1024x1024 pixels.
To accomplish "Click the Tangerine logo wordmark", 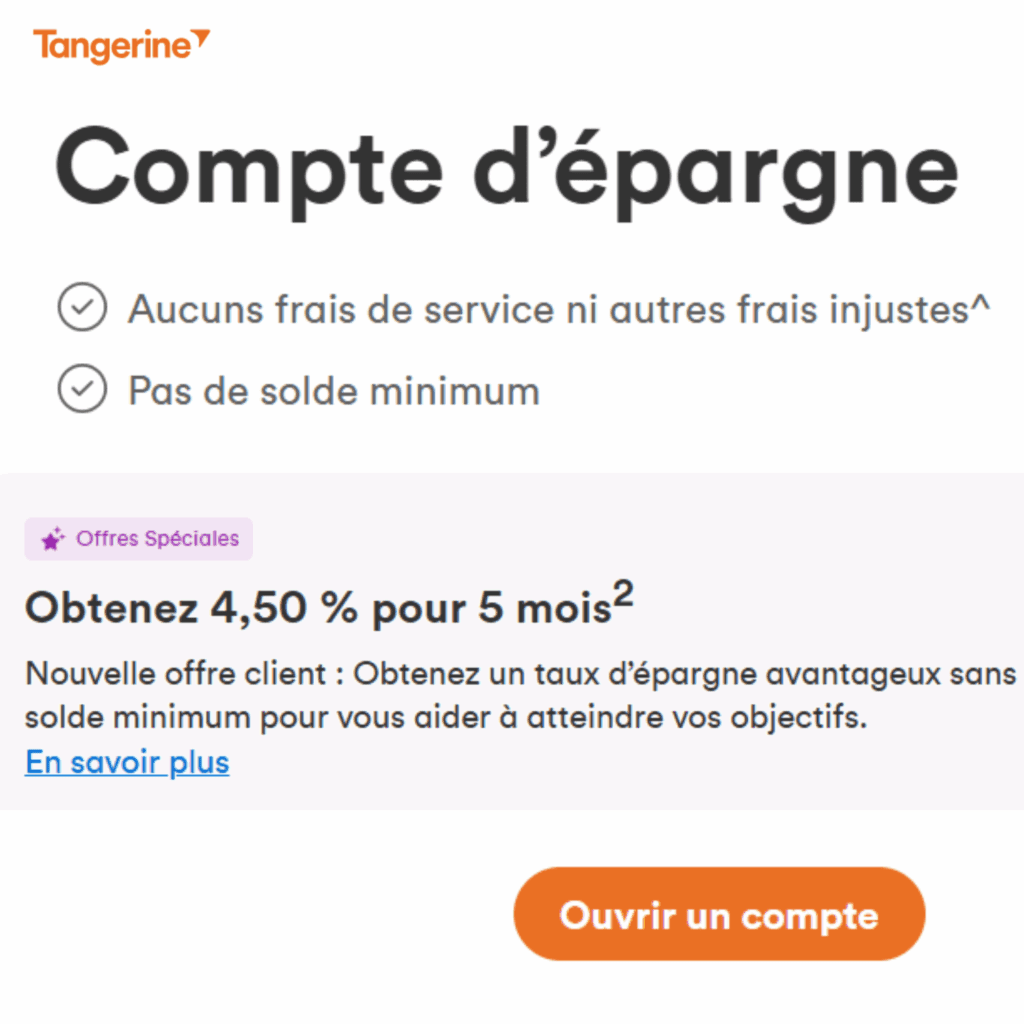I will point(112,46).
